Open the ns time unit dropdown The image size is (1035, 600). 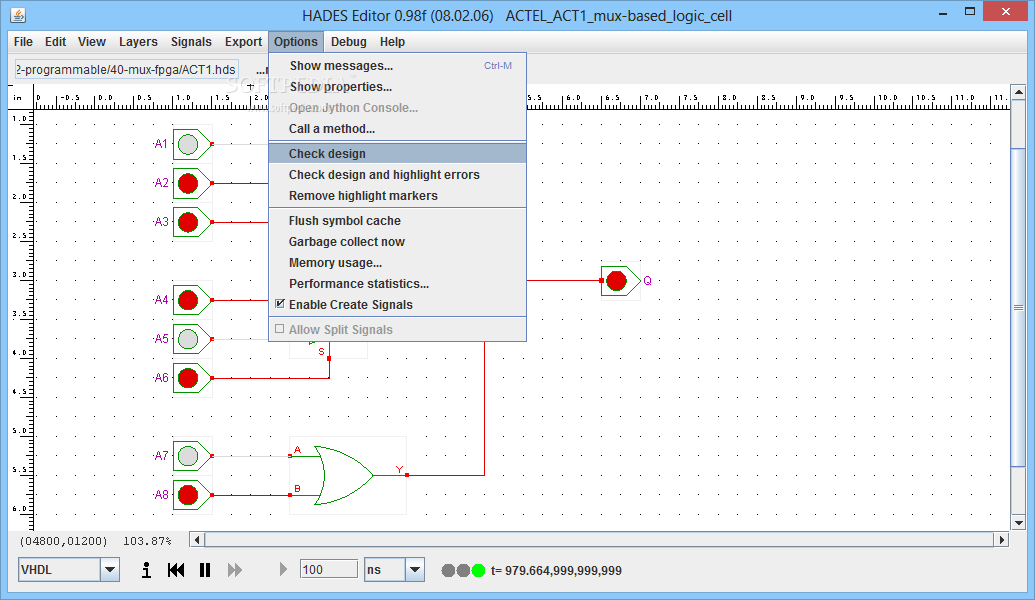point(415,570)
